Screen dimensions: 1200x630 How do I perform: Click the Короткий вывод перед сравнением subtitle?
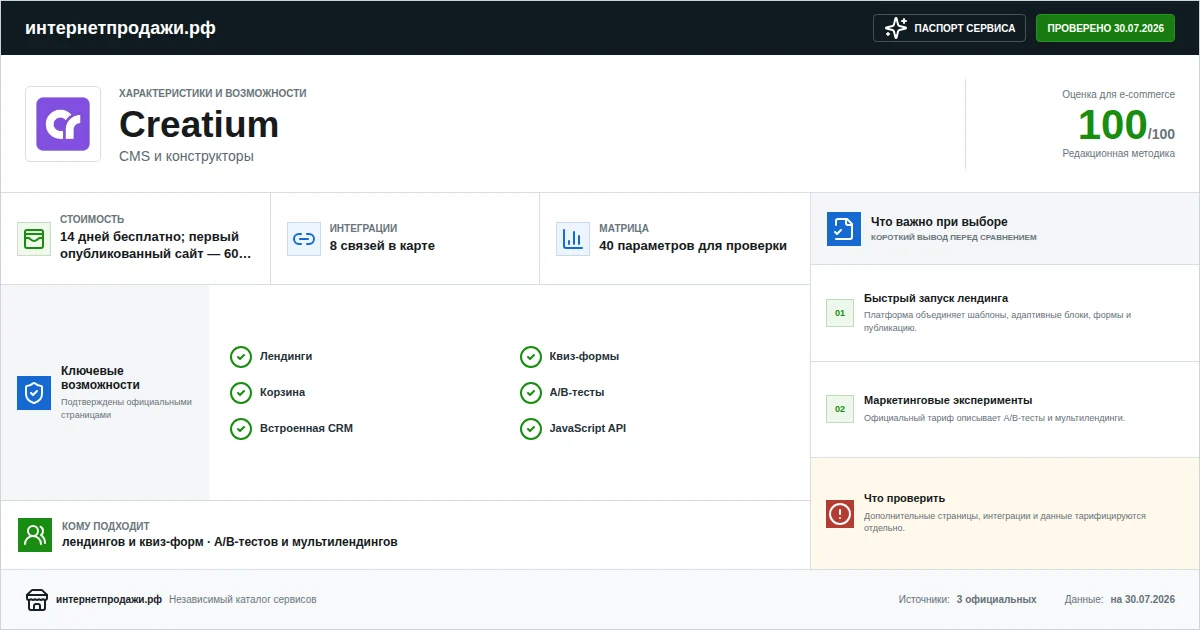point(954,238)
